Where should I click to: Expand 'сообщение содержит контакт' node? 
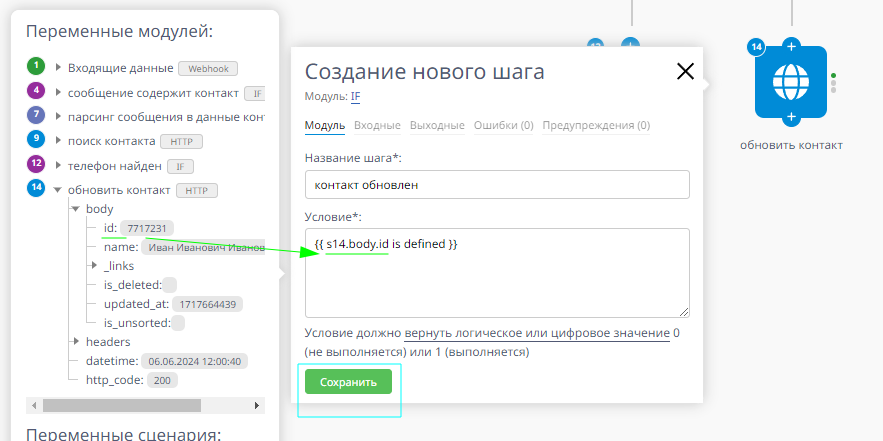(58, 92)
